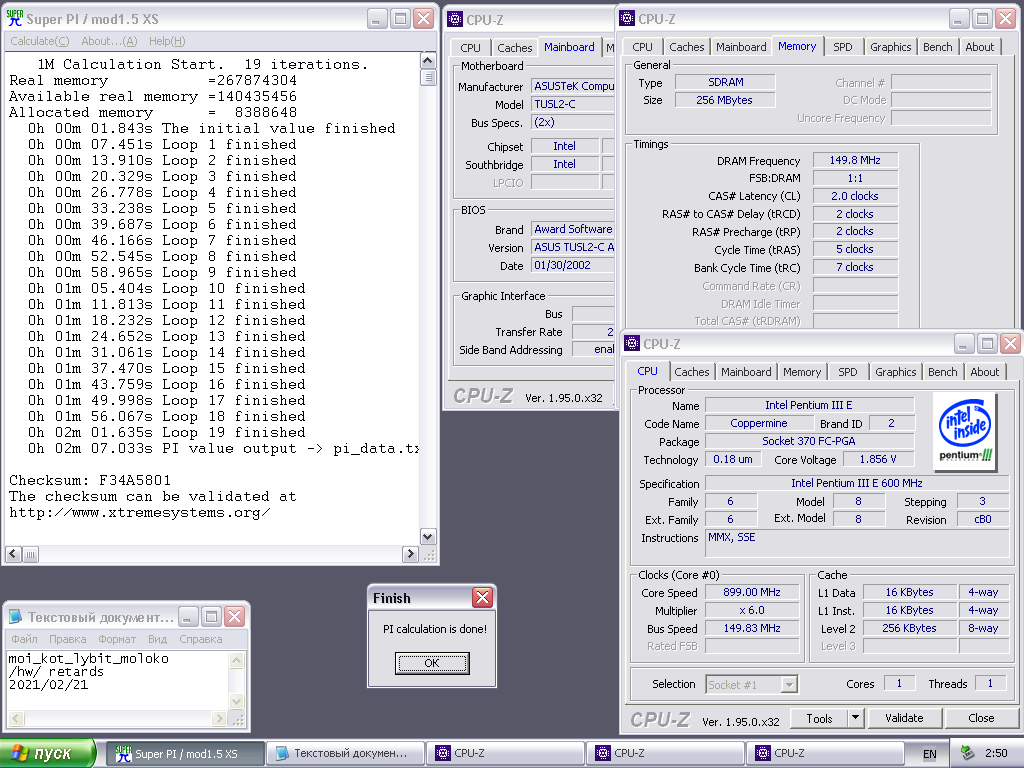Click the Bus Speed 149.83 MHz field
The image size is (1024, 768).
pyautogui.click(x=752, y=628)
